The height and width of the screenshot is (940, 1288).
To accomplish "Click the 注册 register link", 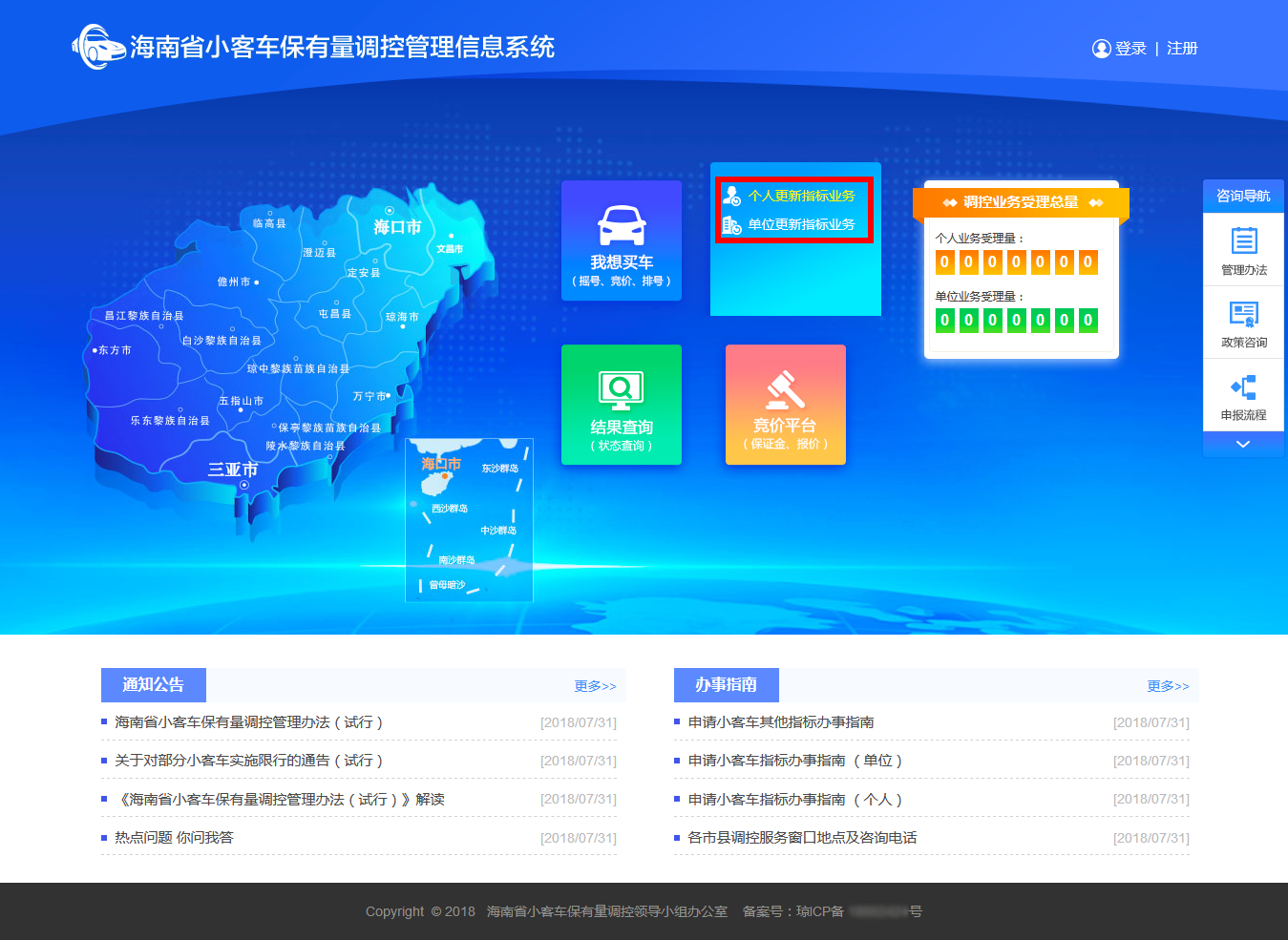I will click(1182, 49).
